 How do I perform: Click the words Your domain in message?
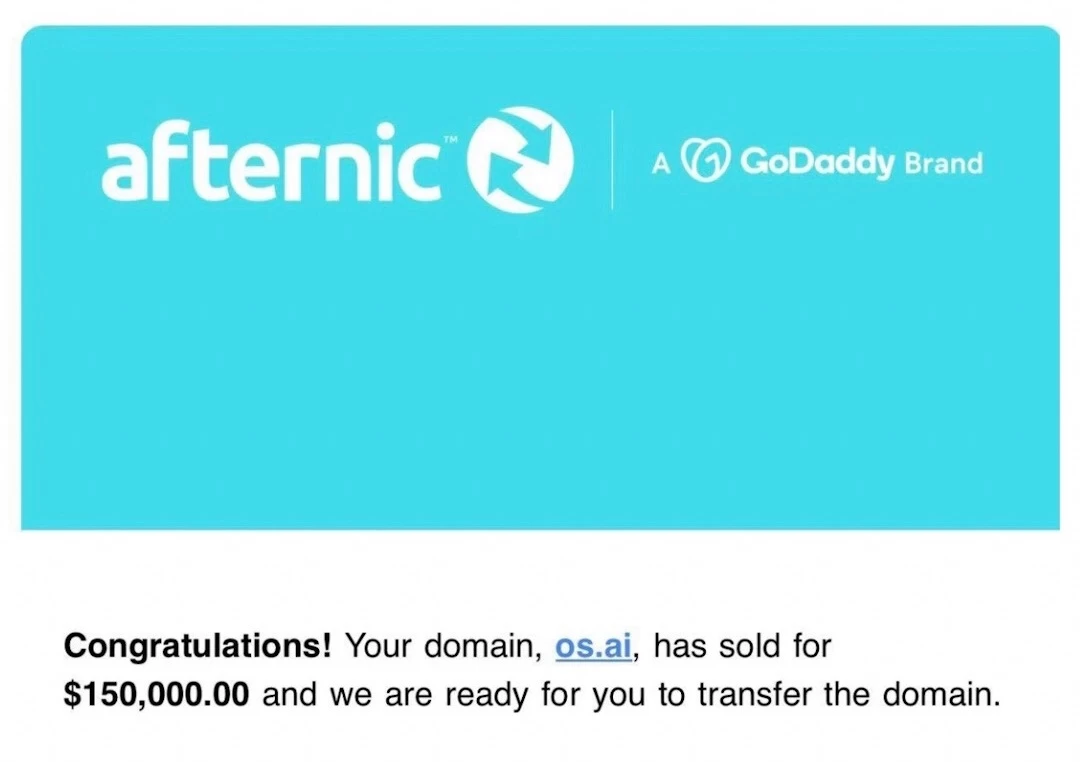[x=443, y=646]
